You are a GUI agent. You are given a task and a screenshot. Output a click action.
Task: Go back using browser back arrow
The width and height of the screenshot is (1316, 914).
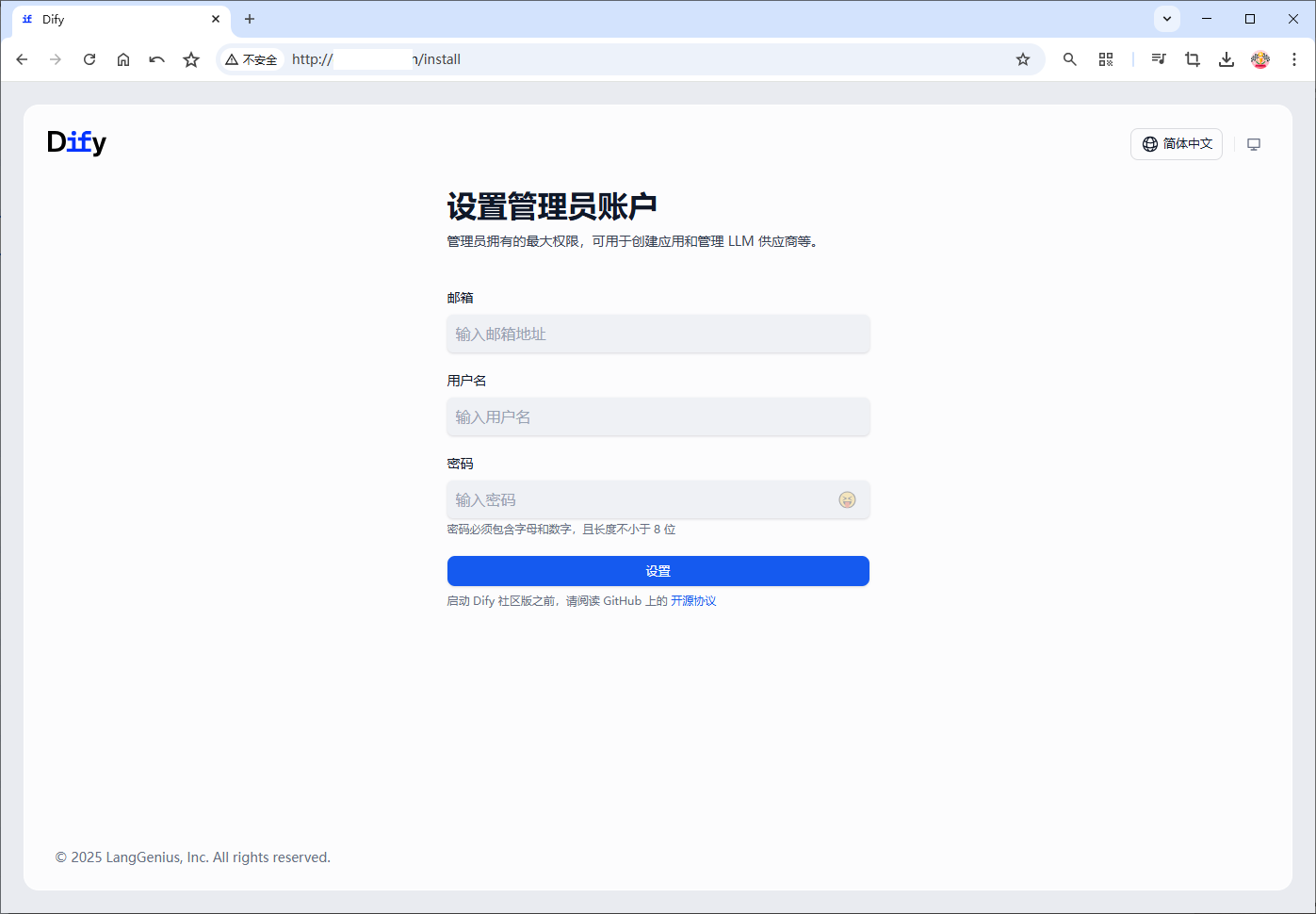[22, 59]
